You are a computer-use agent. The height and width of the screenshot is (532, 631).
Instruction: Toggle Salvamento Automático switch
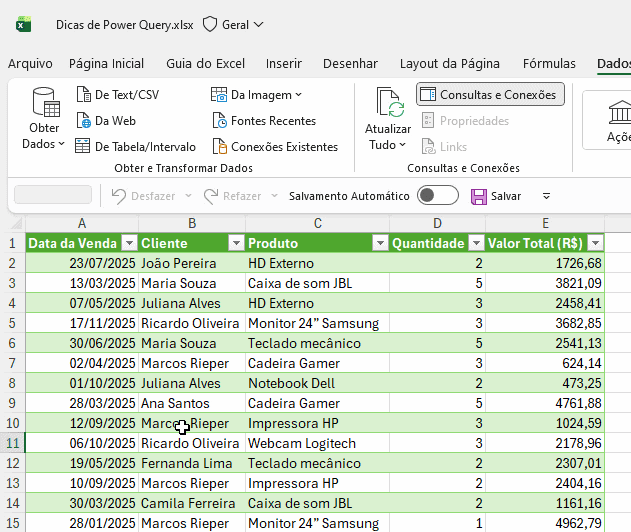click(437, 196)
